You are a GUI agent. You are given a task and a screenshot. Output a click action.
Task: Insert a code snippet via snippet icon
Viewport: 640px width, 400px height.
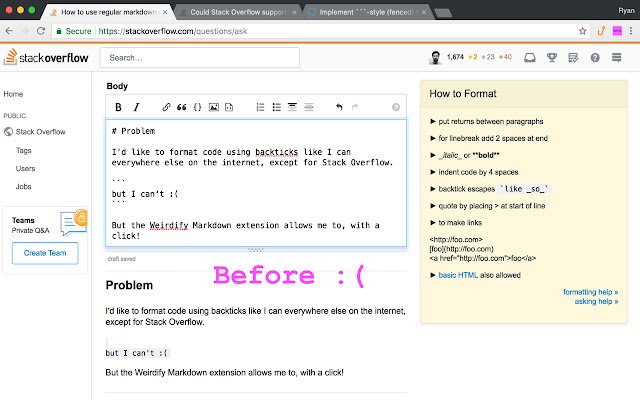(x=229, y=107)
